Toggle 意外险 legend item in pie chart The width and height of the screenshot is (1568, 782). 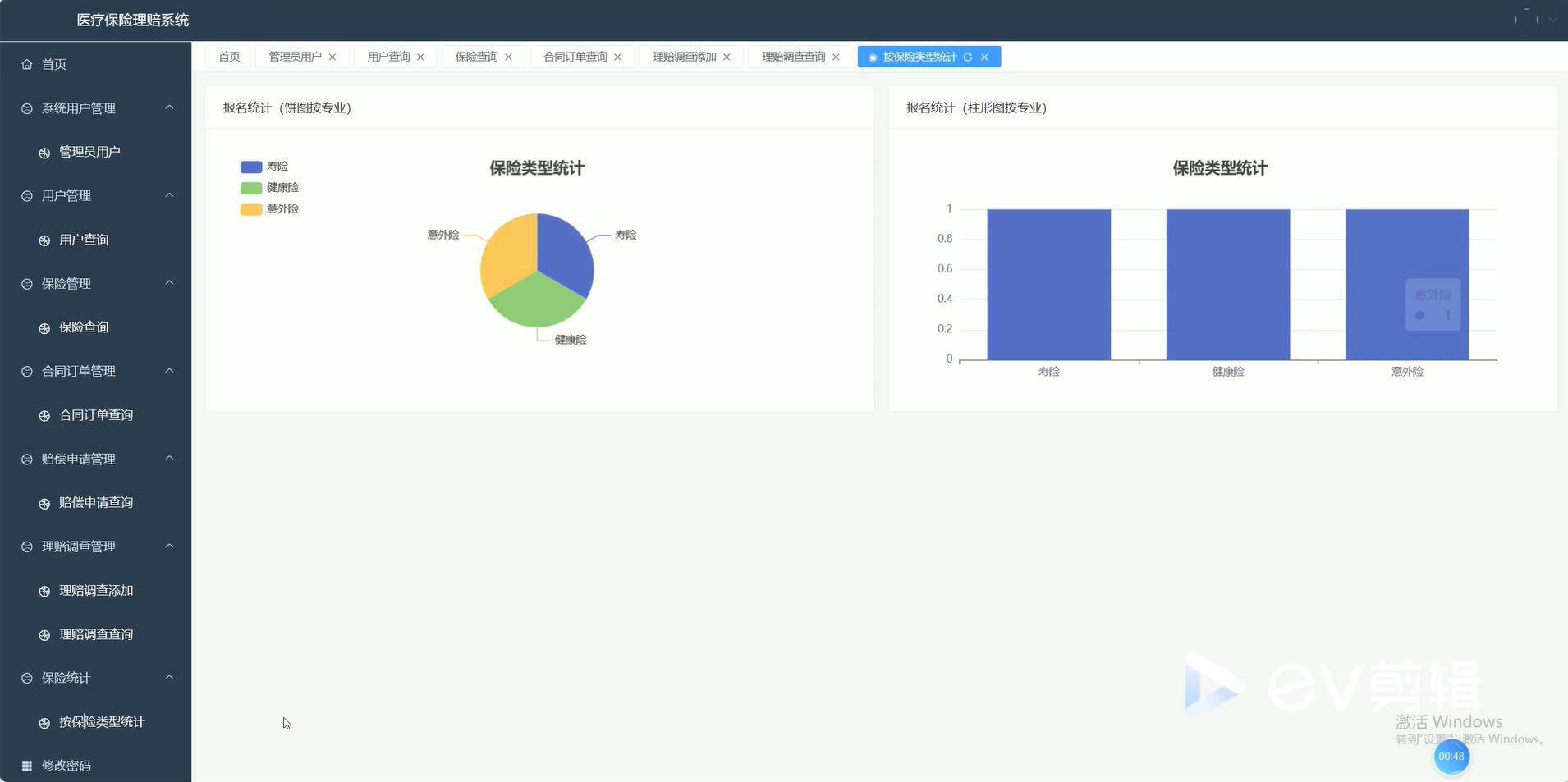(269, 209)
